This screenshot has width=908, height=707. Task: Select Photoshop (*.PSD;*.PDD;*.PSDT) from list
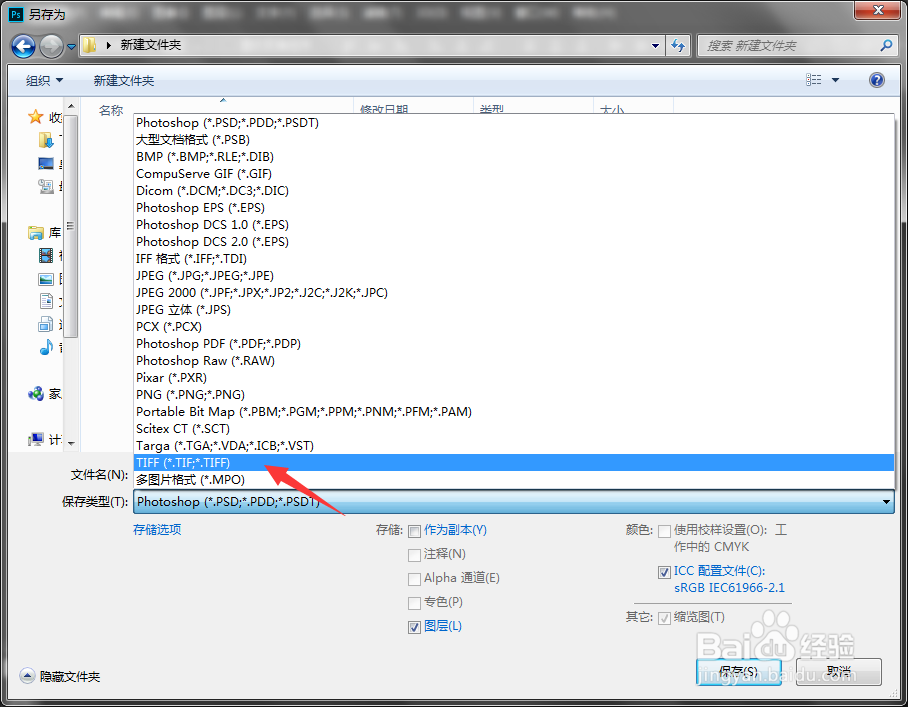point(514,123)
